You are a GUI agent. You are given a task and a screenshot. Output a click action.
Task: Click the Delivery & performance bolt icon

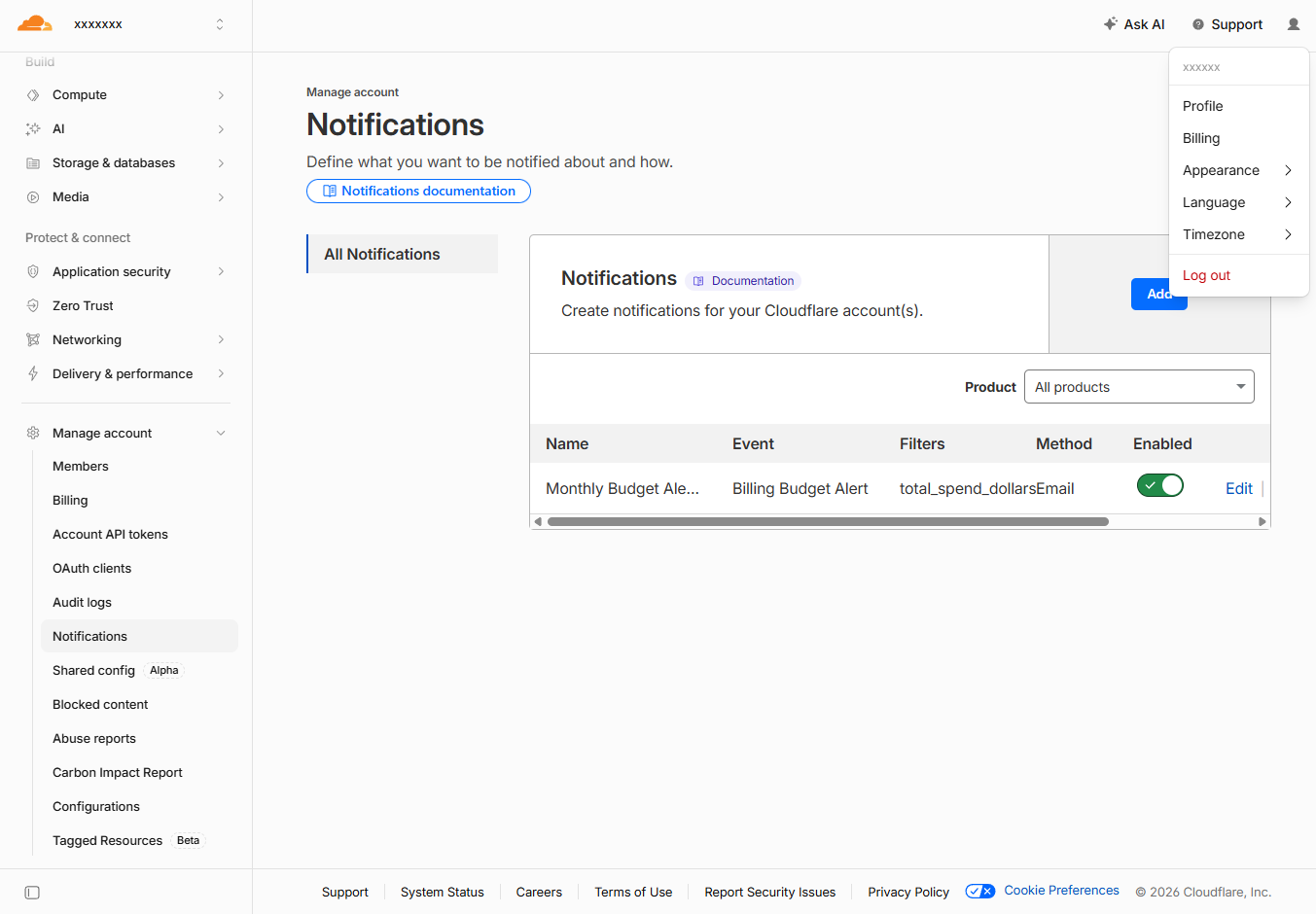tap(33, 374)
